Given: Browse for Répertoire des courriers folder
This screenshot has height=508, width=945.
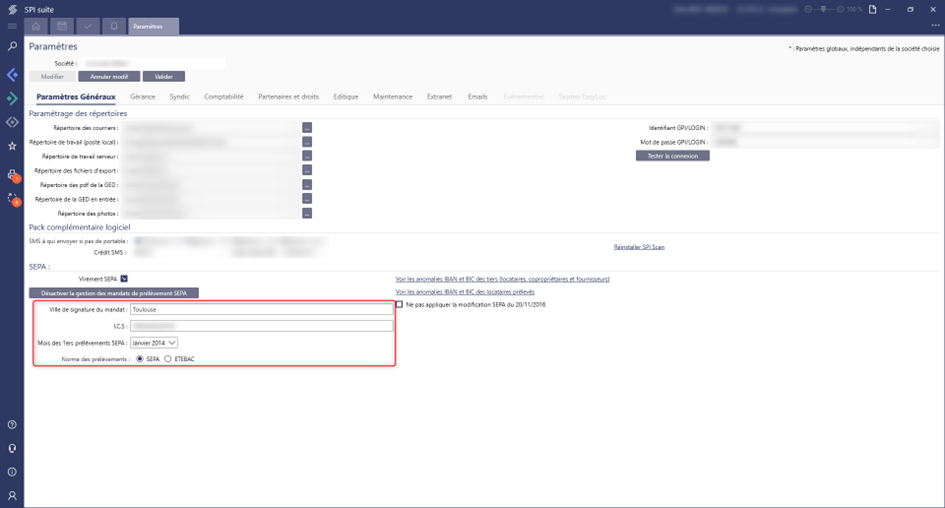Looking at the screenshot, I should click(x=307, y=128).
